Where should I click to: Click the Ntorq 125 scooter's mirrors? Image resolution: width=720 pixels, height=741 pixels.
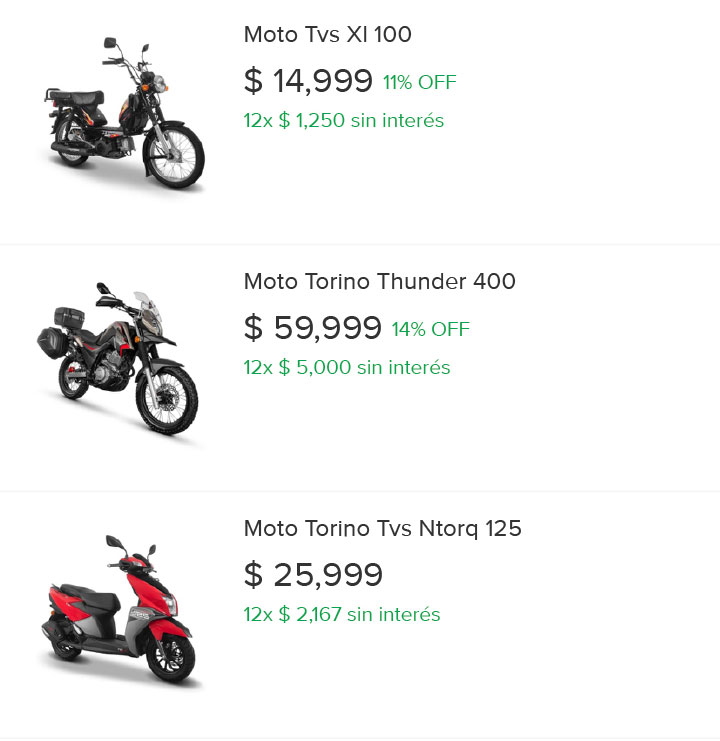(x=114, y=542)
